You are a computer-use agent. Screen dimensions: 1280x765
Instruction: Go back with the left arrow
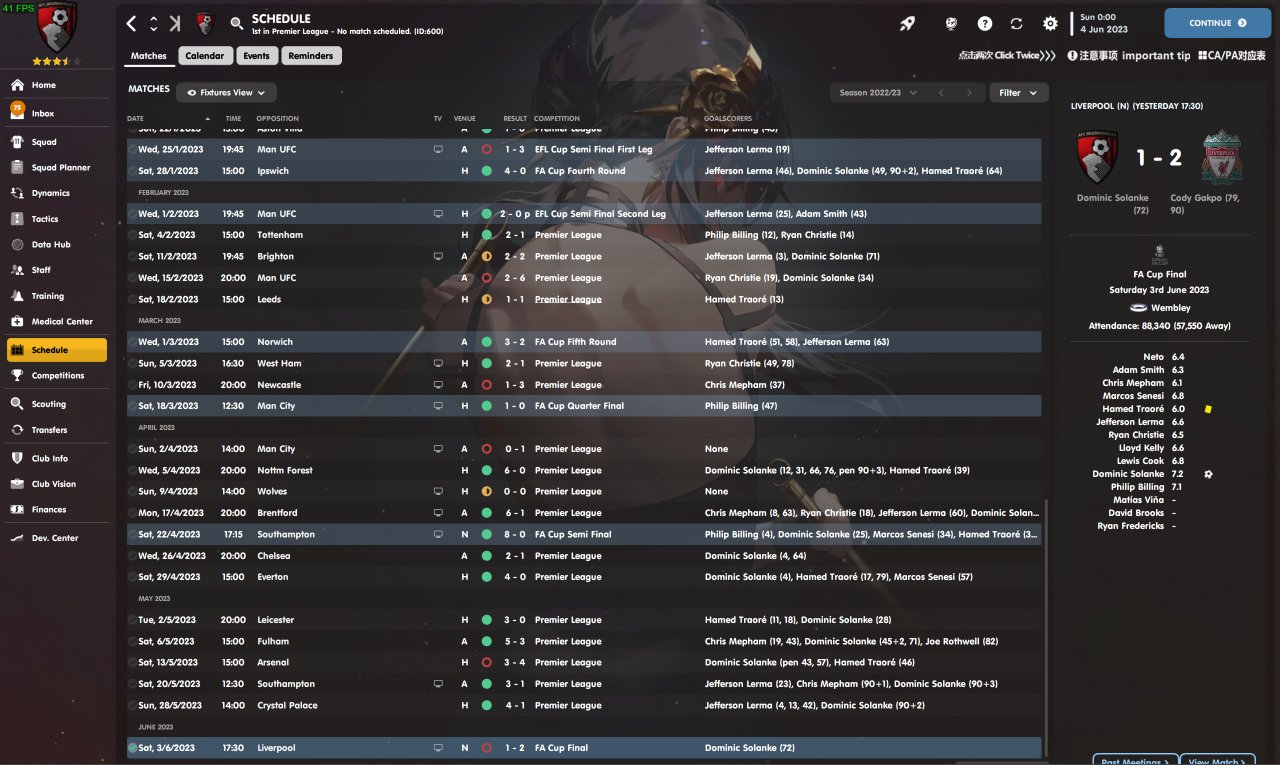tap(132, 23)
